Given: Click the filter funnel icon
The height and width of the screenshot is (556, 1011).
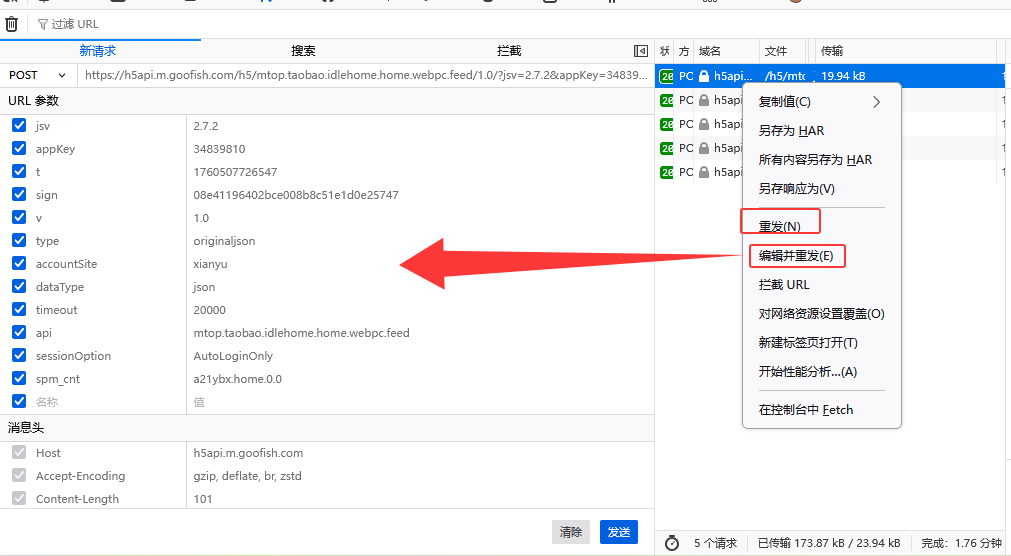Looking at the screenshot, I should [43, 24].
